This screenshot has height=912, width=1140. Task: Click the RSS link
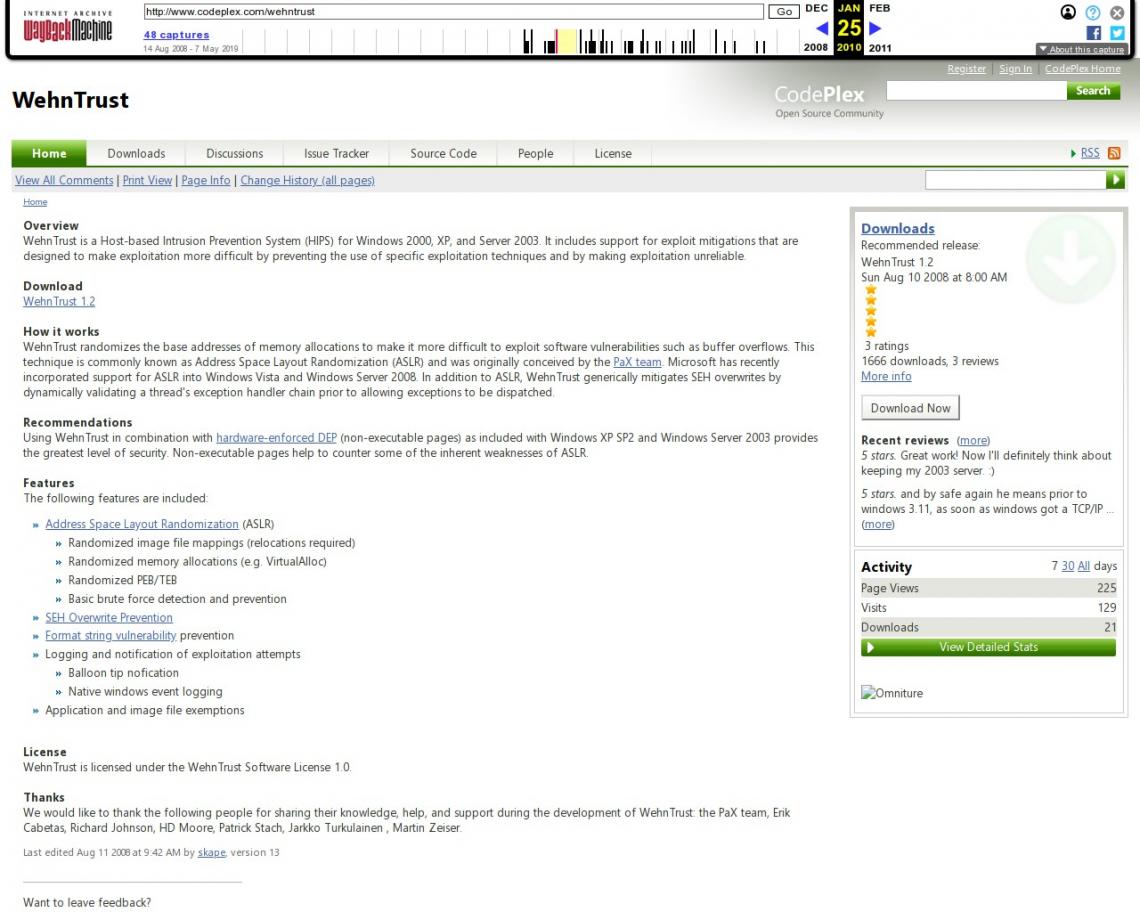tap(1090, 153)
